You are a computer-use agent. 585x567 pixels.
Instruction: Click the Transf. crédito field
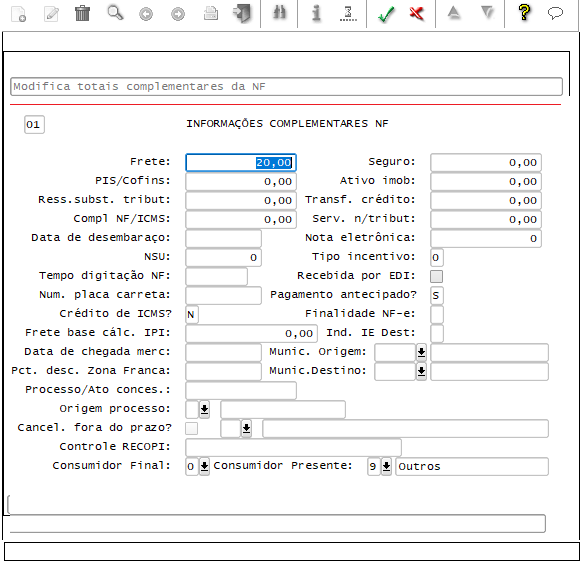tap(486, 201)
